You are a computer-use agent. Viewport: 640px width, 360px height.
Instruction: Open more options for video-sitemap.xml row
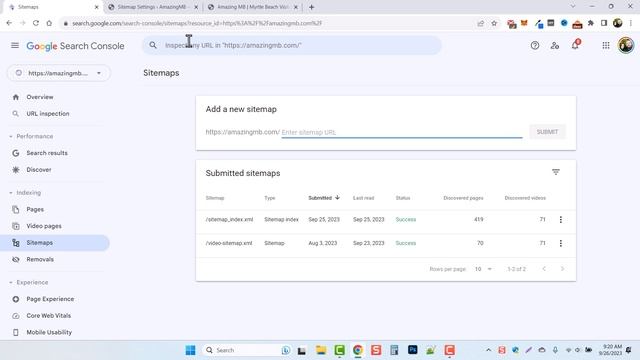pos(561,243)
